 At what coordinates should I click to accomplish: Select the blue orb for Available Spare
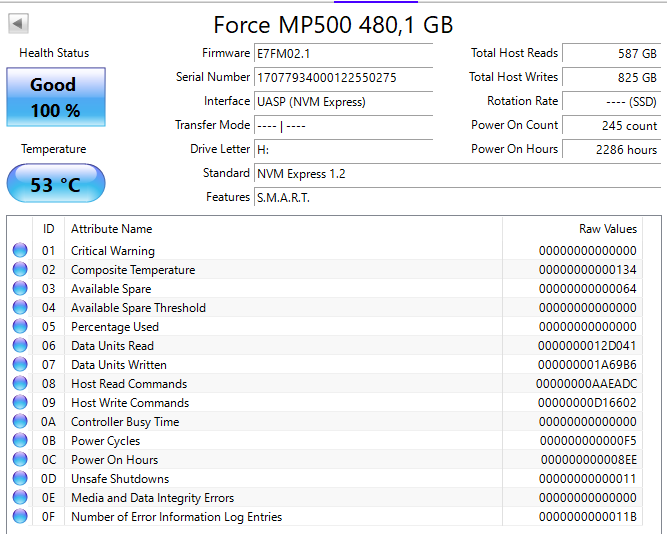20,289
